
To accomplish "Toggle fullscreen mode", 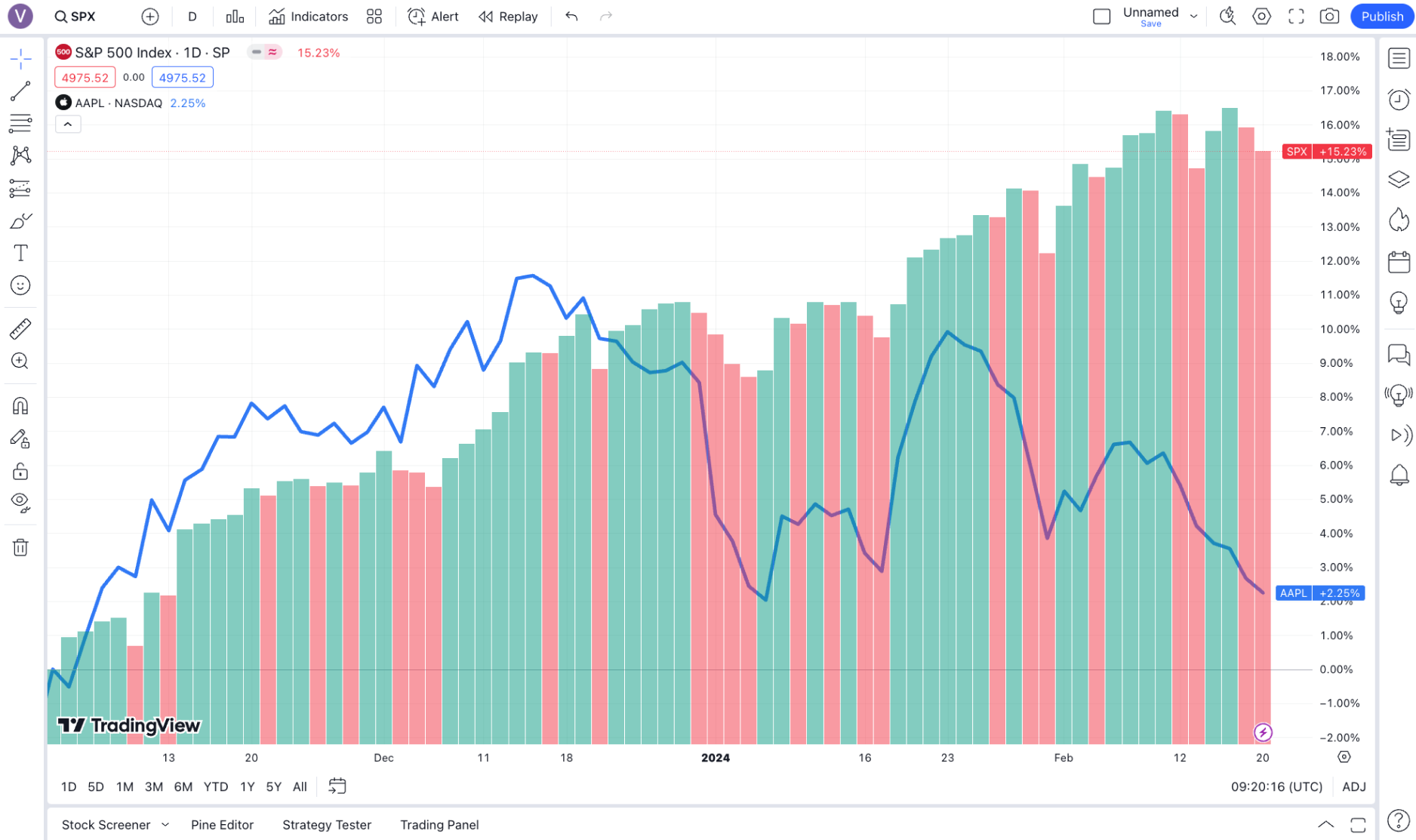I will [1296, 17].
